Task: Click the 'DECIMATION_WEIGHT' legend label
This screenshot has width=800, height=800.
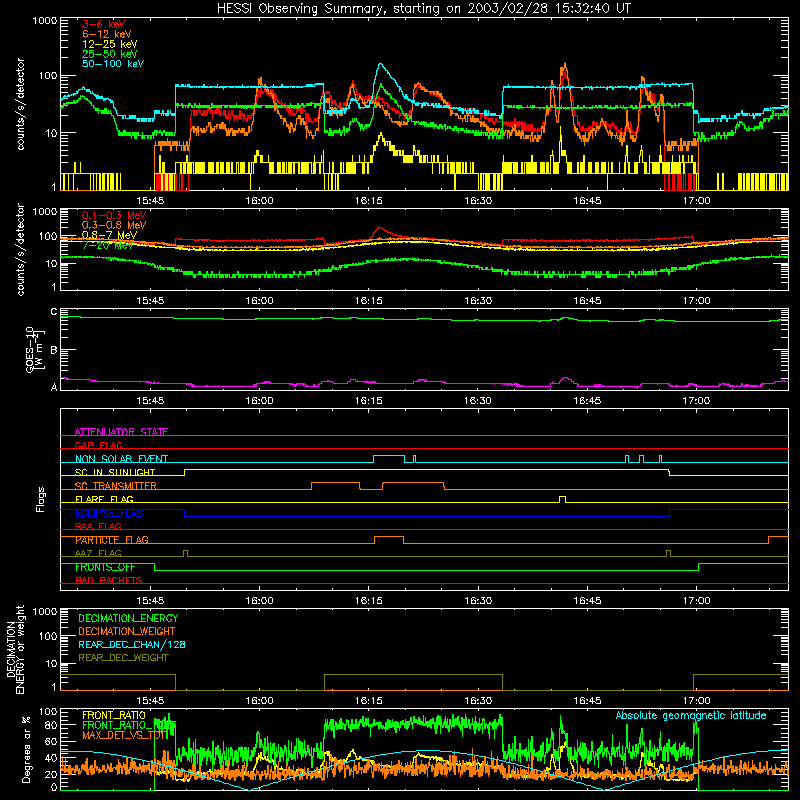Action: [x=127, y=631]
